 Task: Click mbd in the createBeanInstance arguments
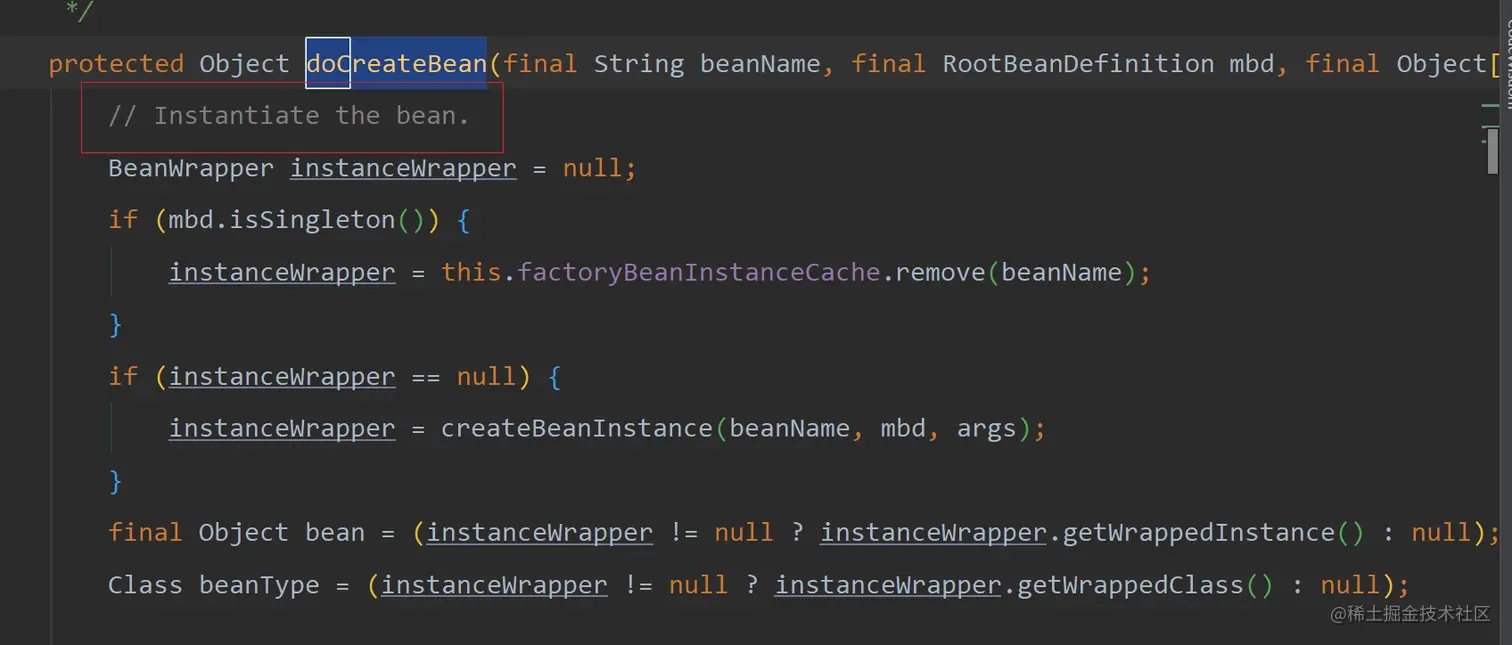(x=903, y=428)
